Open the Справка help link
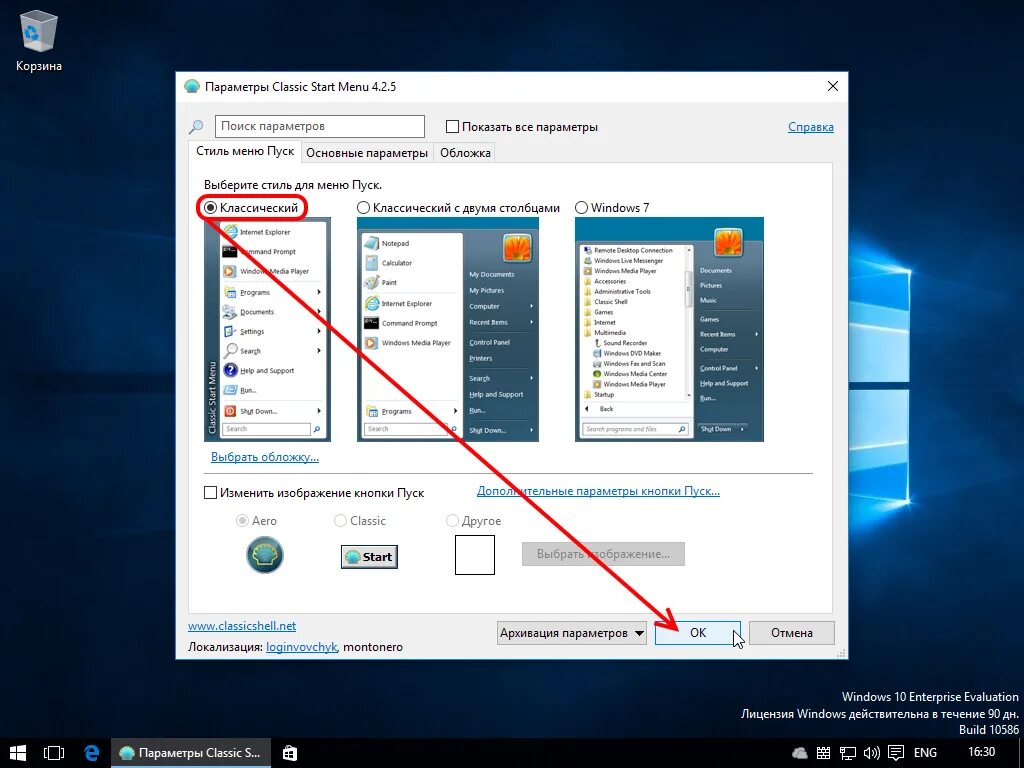This screenshot has height=768, width=1024. pos(810,127)
